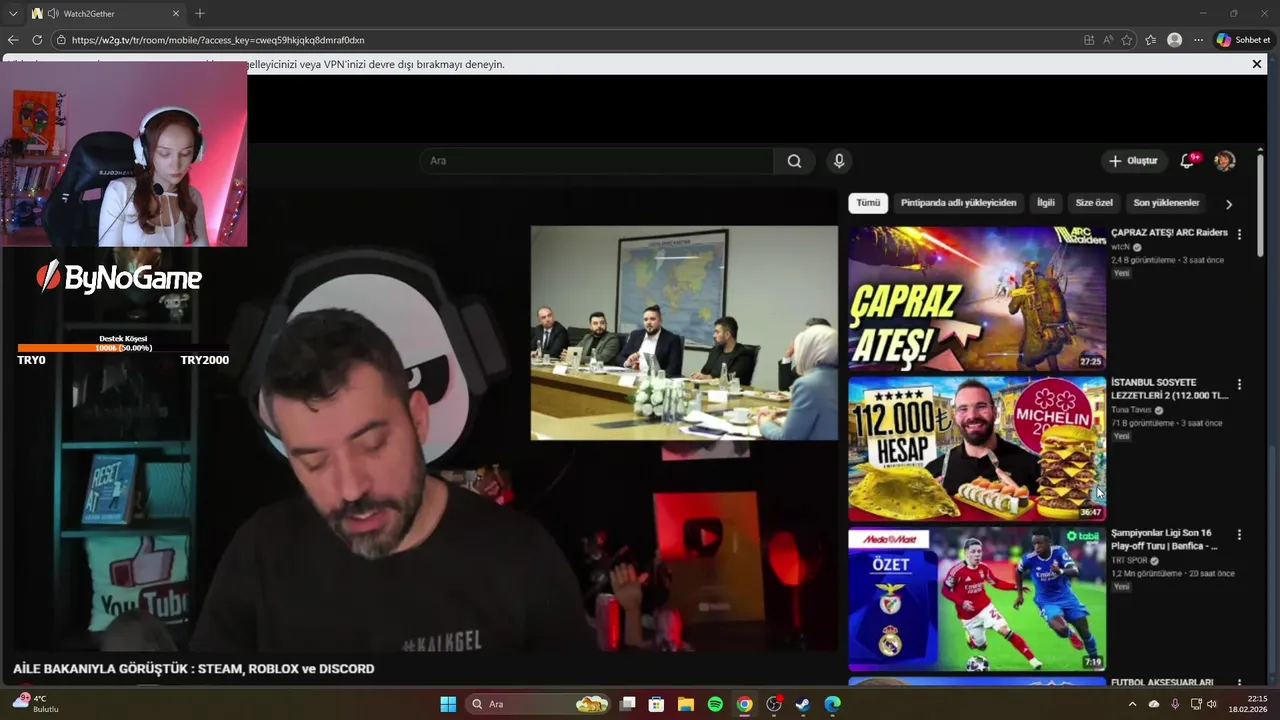Open OneDrive cloud tray icon
The height and width of the screenshot is (720, 1280).
[1154, 704]
